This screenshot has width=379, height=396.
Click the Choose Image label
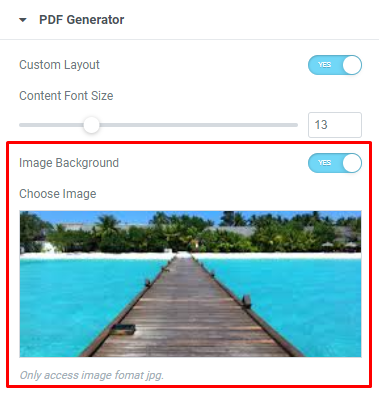click(x=58, y=194)
